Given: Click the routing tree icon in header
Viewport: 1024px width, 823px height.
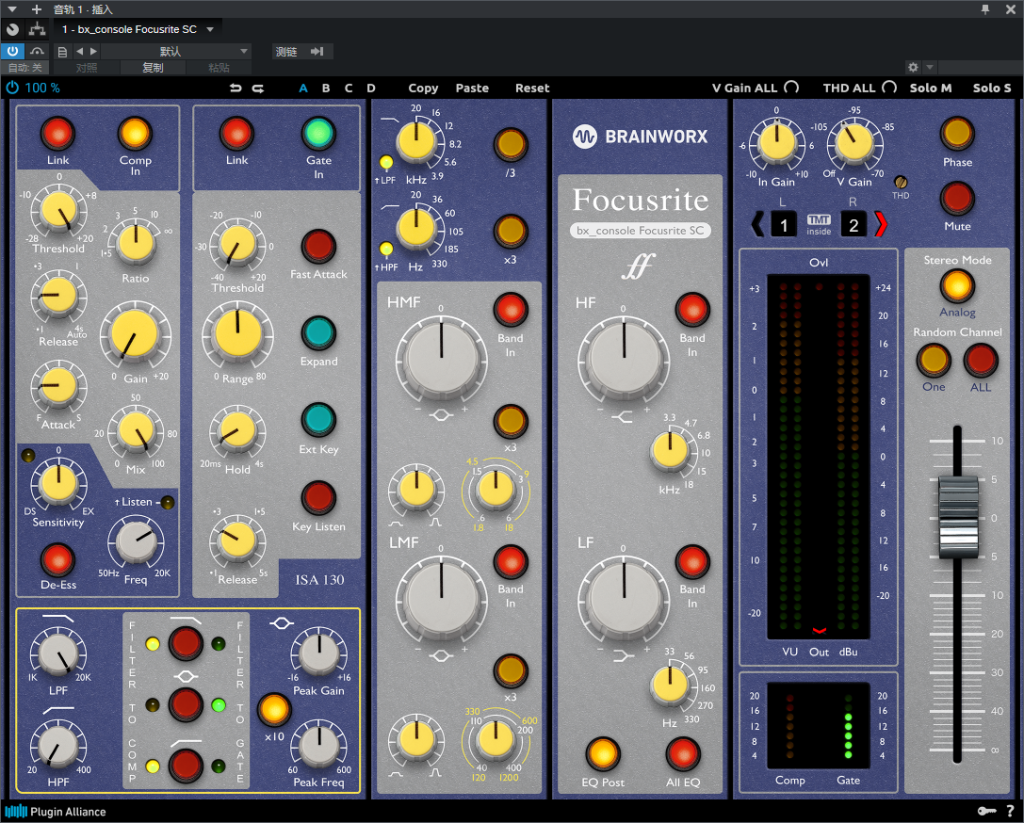Looking at the screenshot, I should pyautogui.click(x=37, y=29).
